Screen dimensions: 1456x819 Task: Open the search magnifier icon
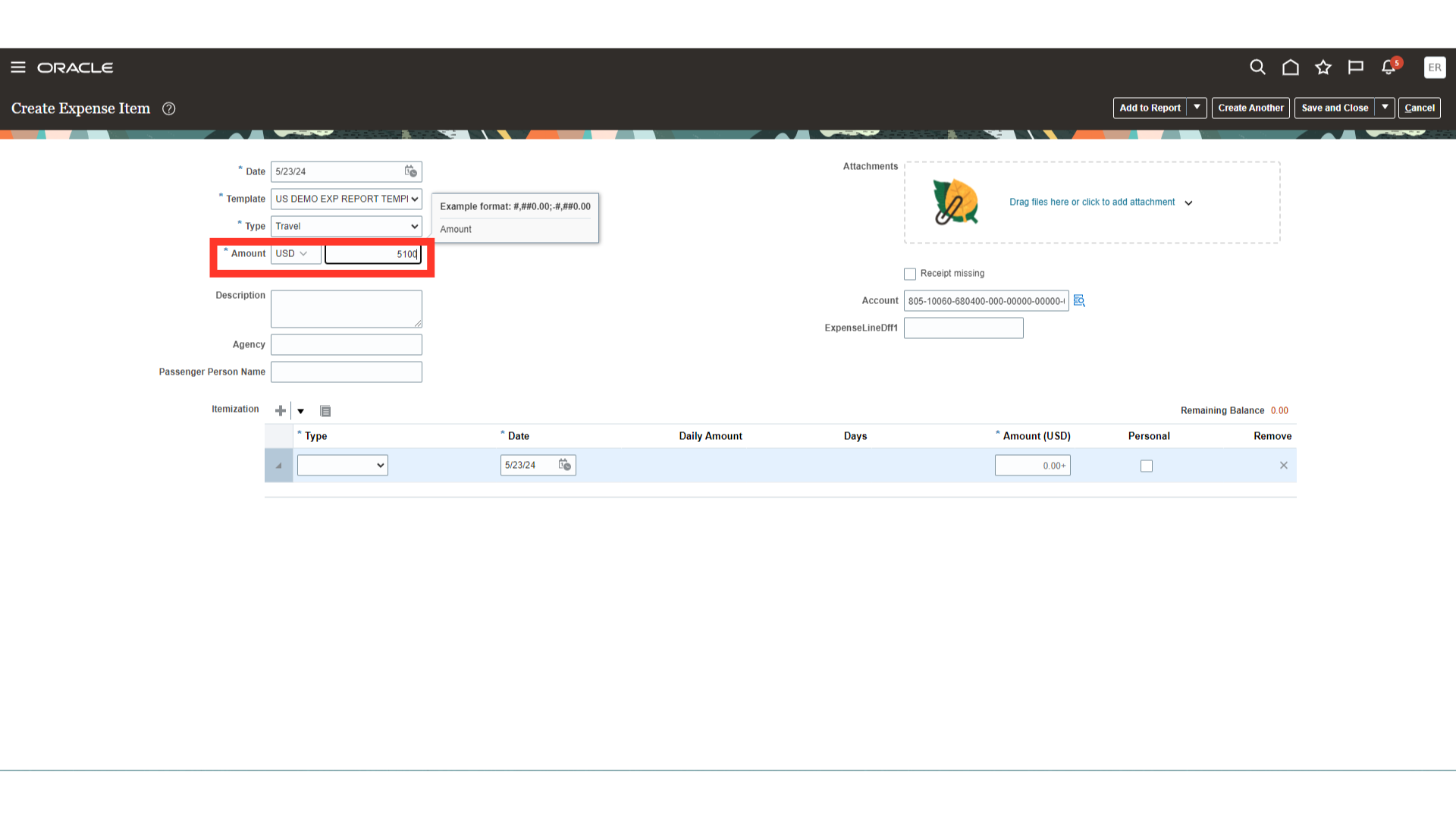click(x=1257, y=67)
